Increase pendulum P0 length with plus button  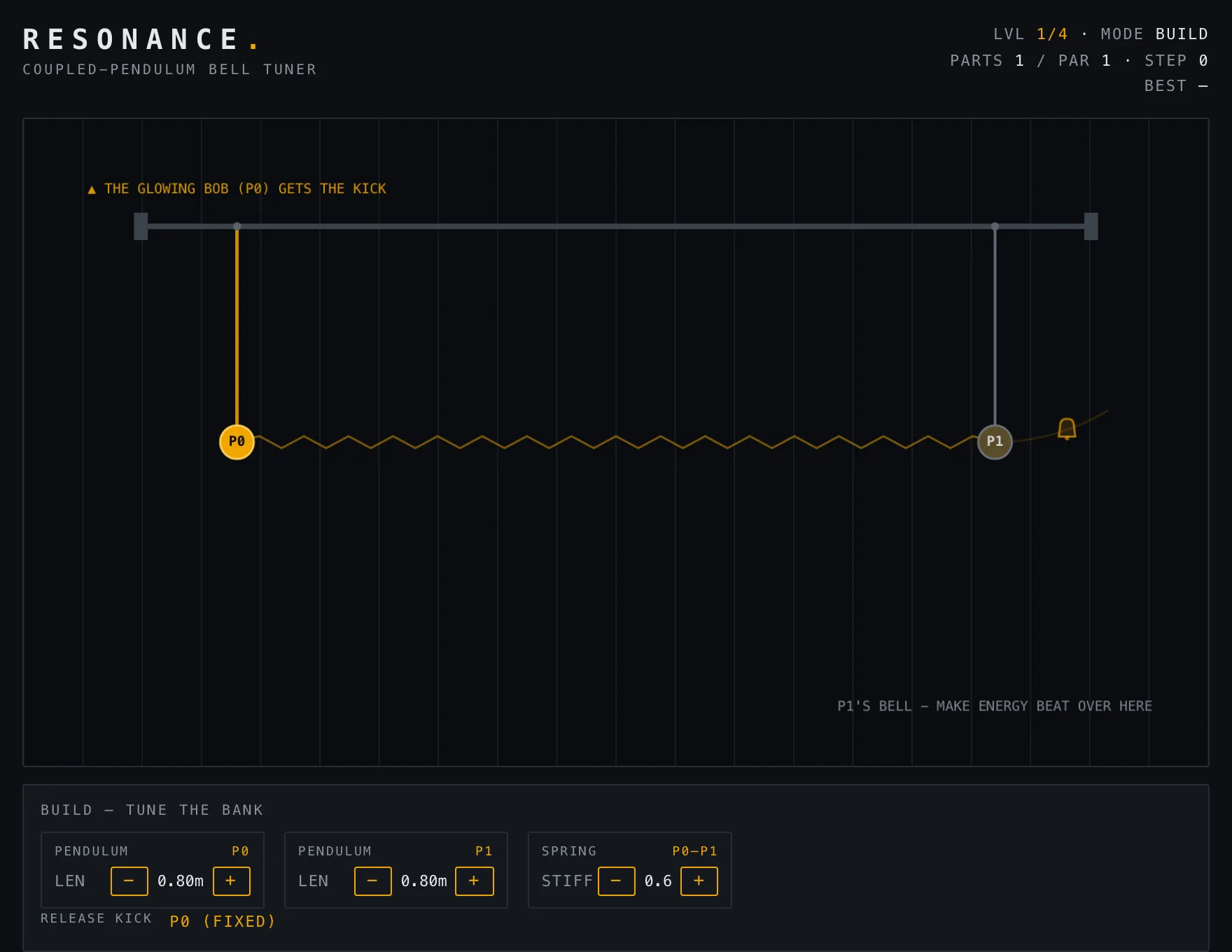[231, 881]
